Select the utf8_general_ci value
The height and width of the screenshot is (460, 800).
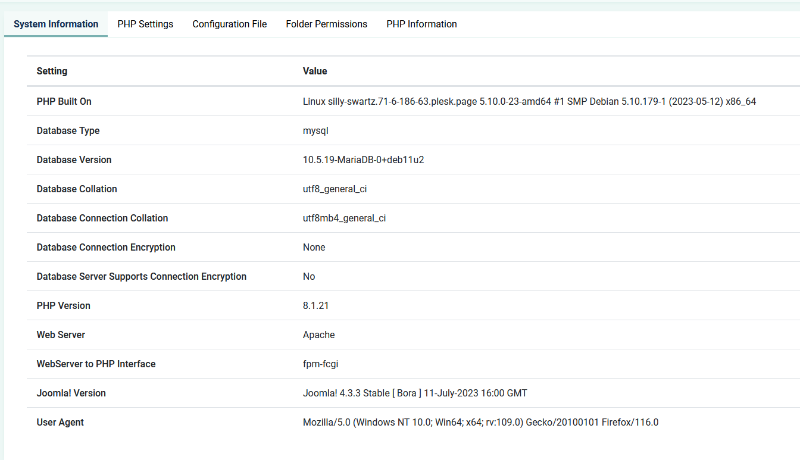[x=335, y=189]
